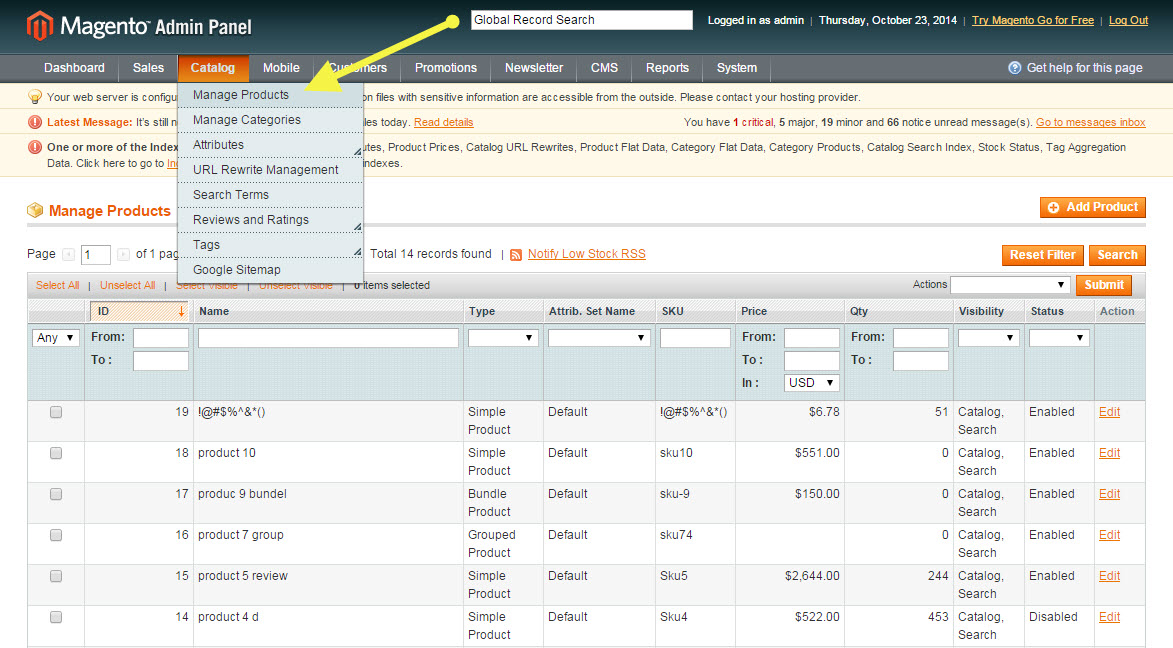Click the Select All link
Screen dimensions: 1173x648
coord(58,285)
